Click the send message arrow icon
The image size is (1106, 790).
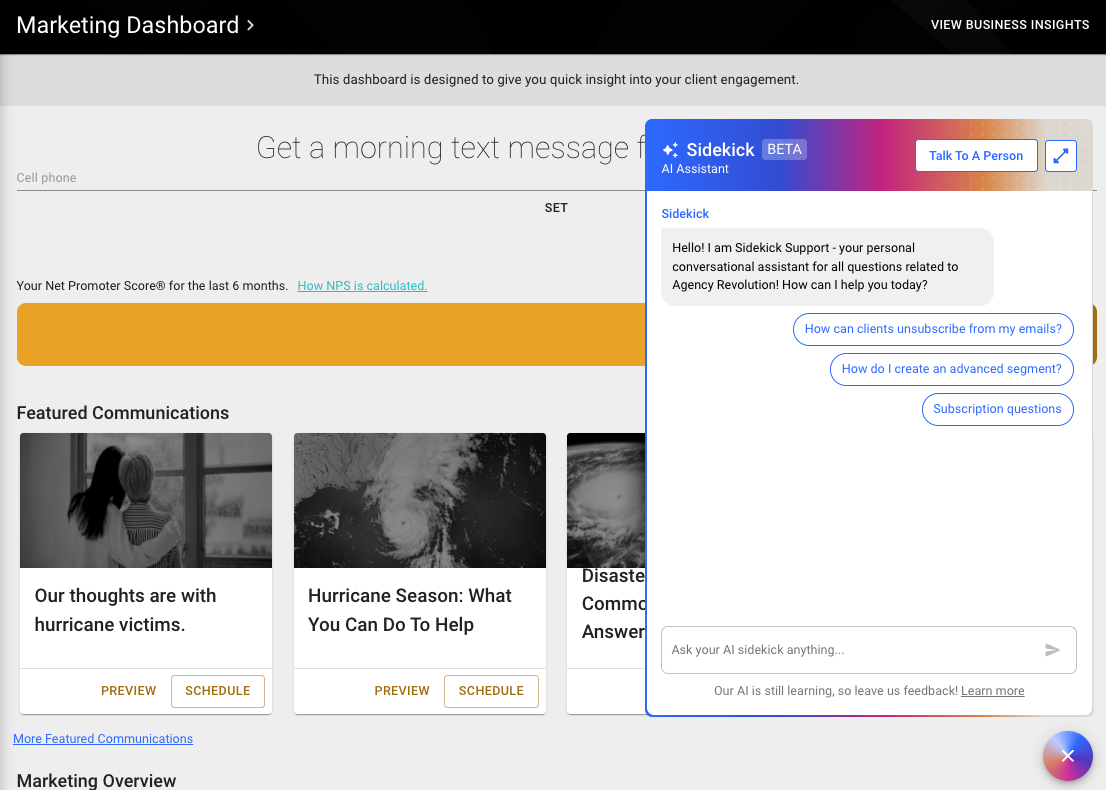1053,650
